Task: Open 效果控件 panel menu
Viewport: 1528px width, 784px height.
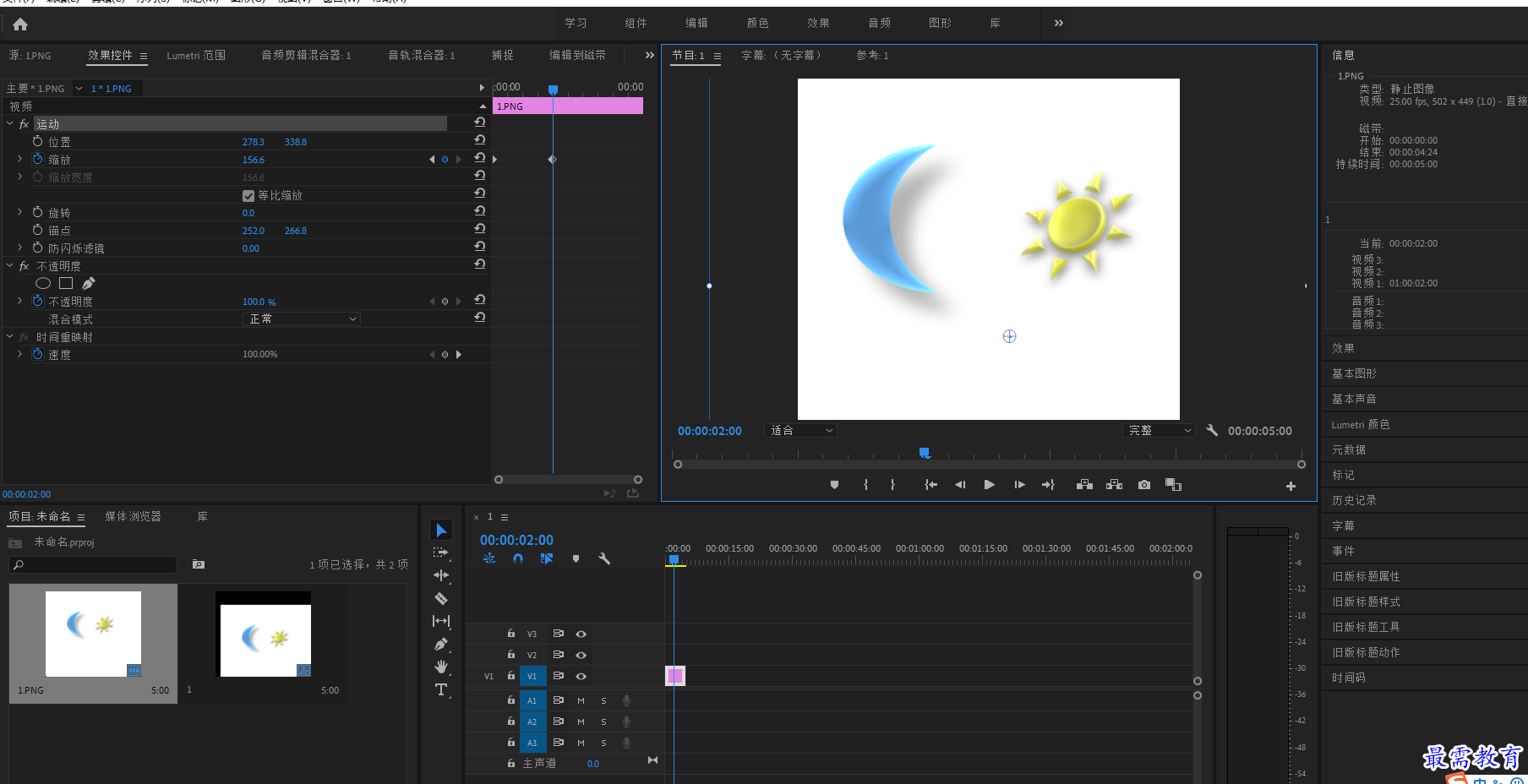Action: (x=144, y=56)
